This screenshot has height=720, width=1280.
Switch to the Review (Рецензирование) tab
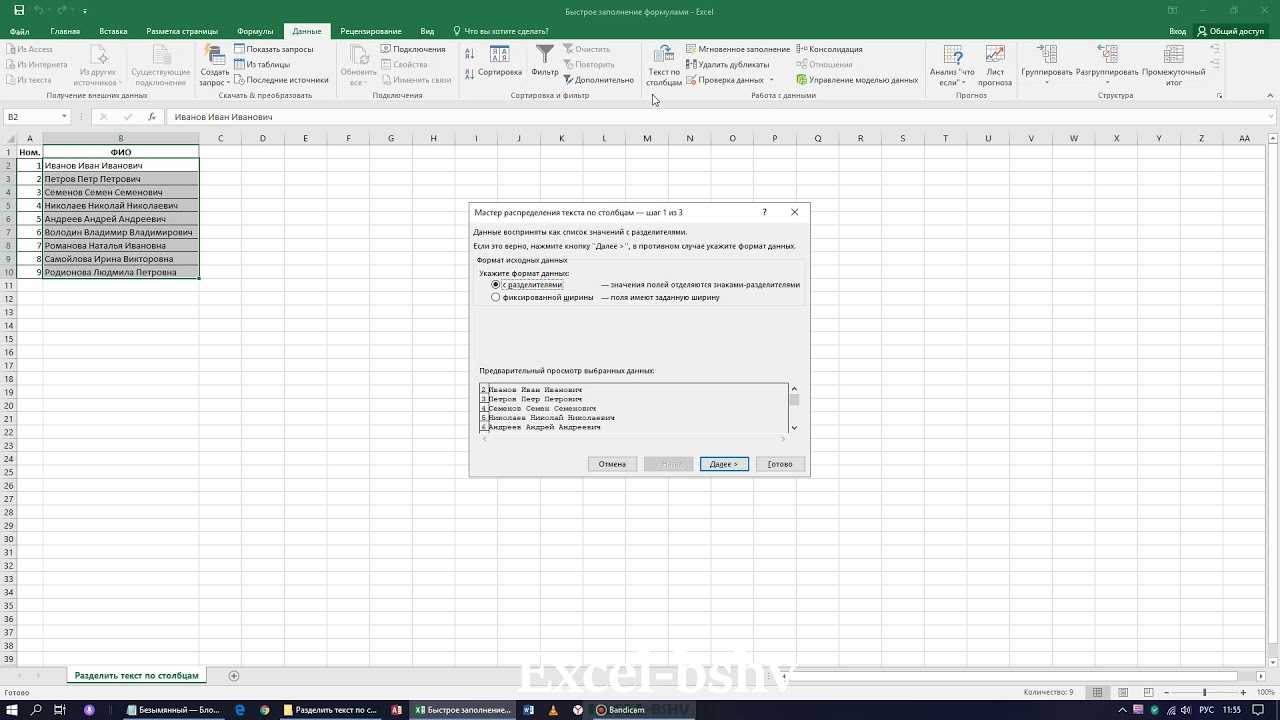[x=371, y=31]
